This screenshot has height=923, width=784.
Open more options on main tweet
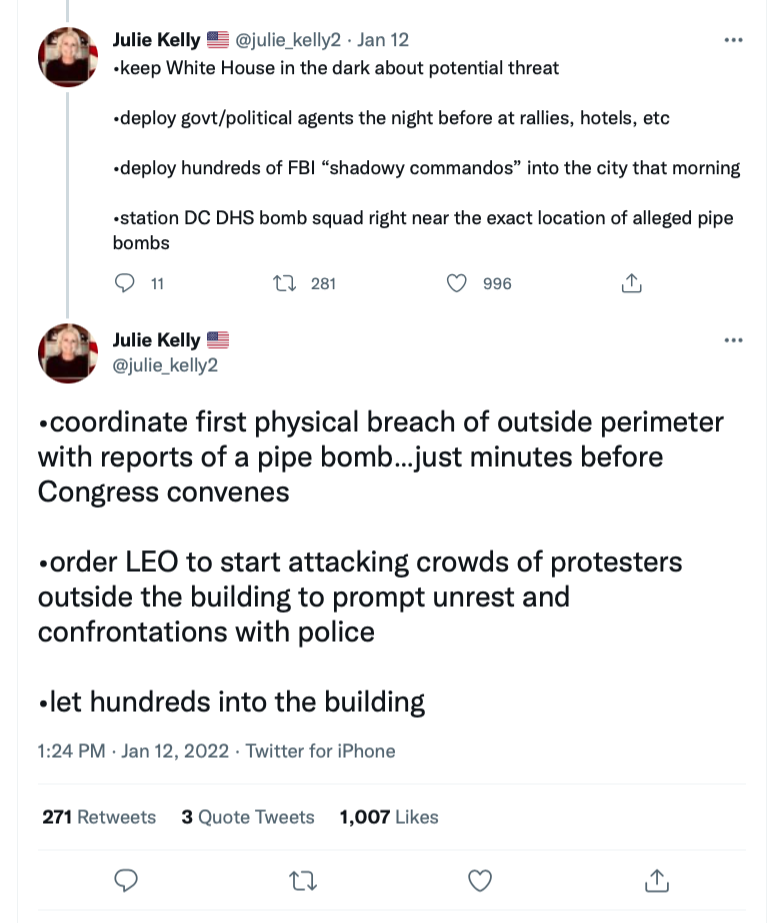pyautogui.click(x=733, y=341)
